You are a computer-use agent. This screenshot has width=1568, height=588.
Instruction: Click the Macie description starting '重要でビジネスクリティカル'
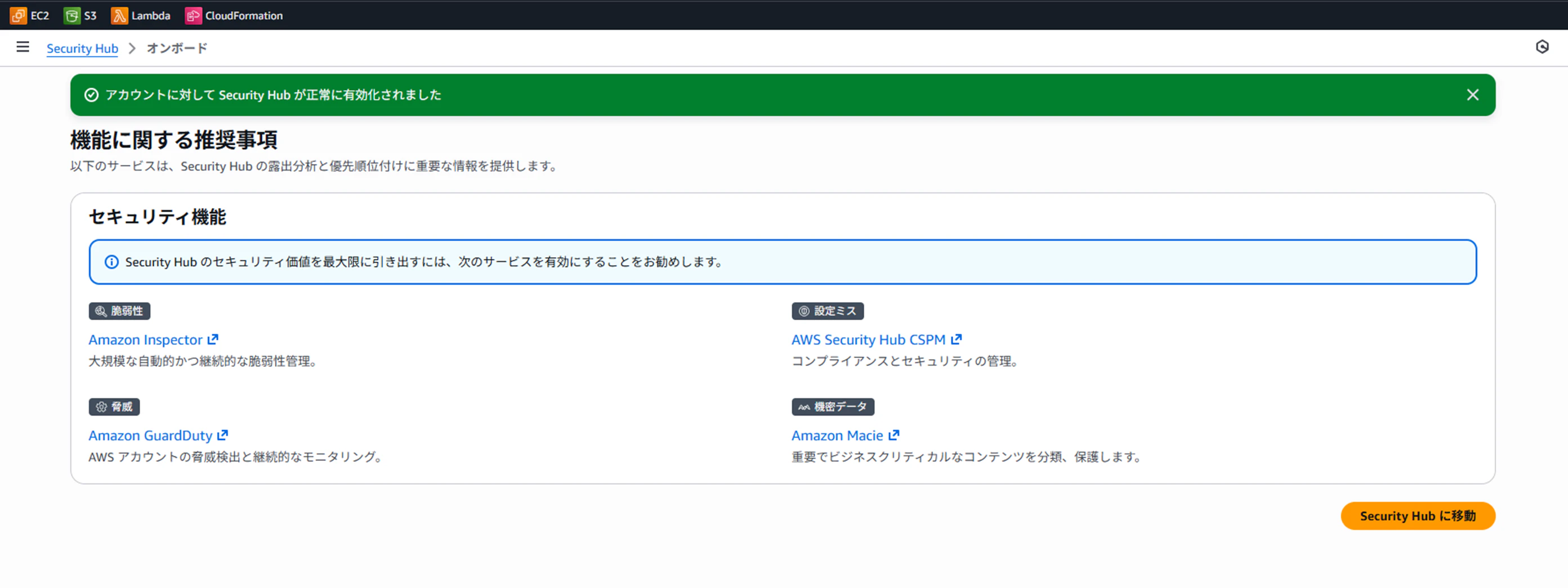967,457
